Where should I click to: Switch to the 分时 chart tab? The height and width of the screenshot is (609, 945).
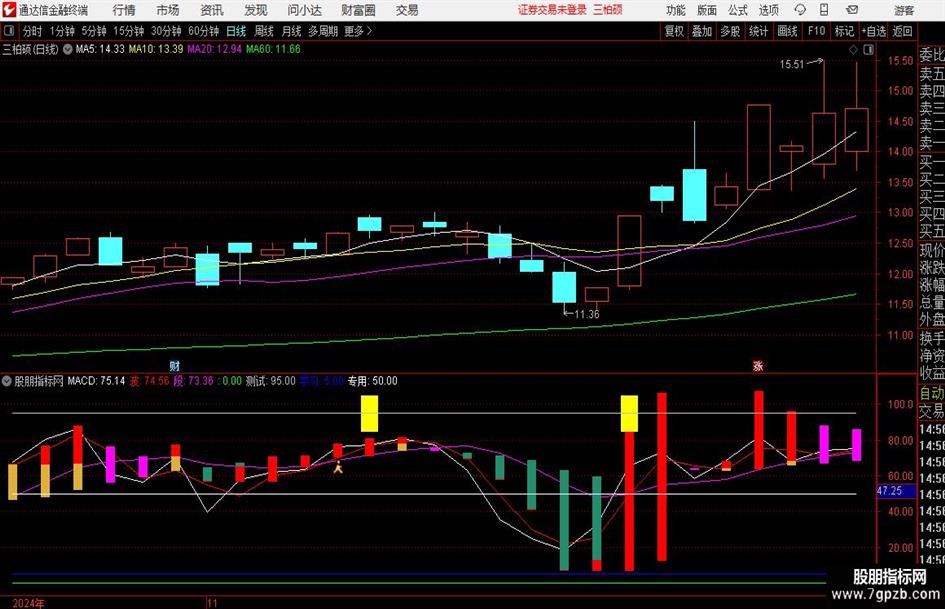pos(32,31)
